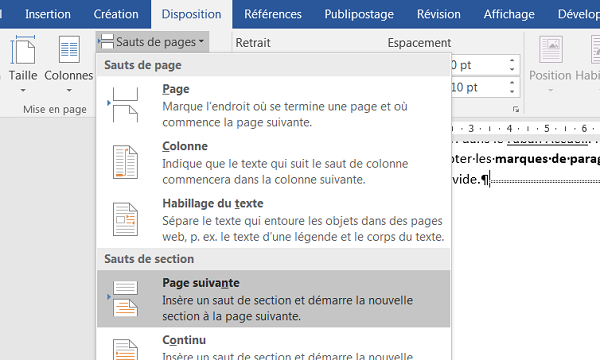Click the Espacement label

click(419, 43)
